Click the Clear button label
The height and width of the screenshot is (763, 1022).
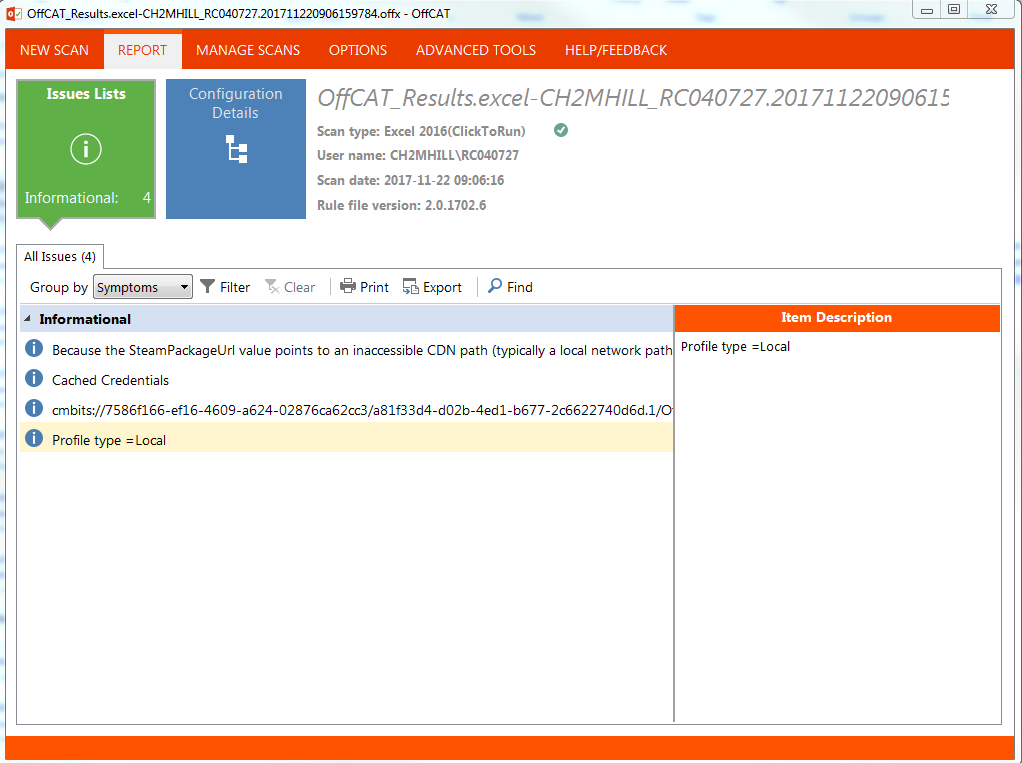click(299, 287)
